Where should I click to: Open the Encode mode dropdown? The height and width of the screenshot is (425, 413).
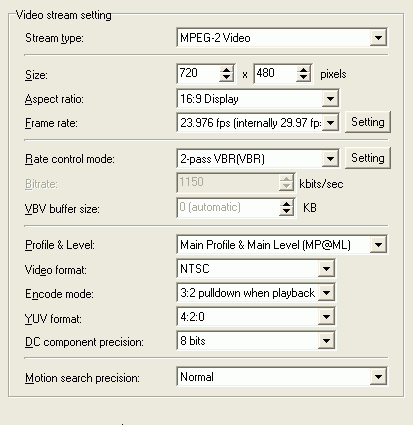click(326, 293)
